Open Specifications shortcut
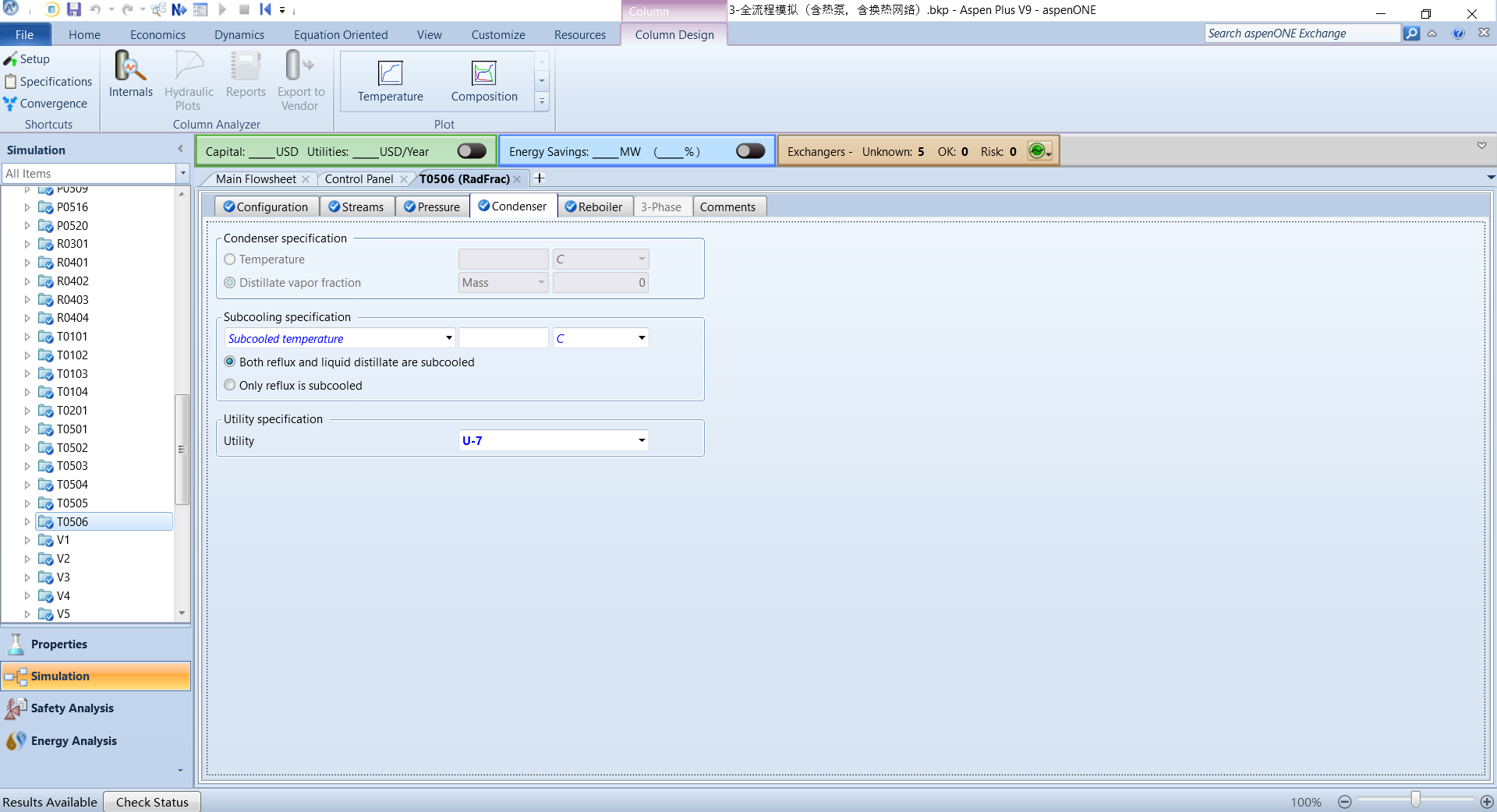This screenshot has height=812, width=1497. pos(48,82)
